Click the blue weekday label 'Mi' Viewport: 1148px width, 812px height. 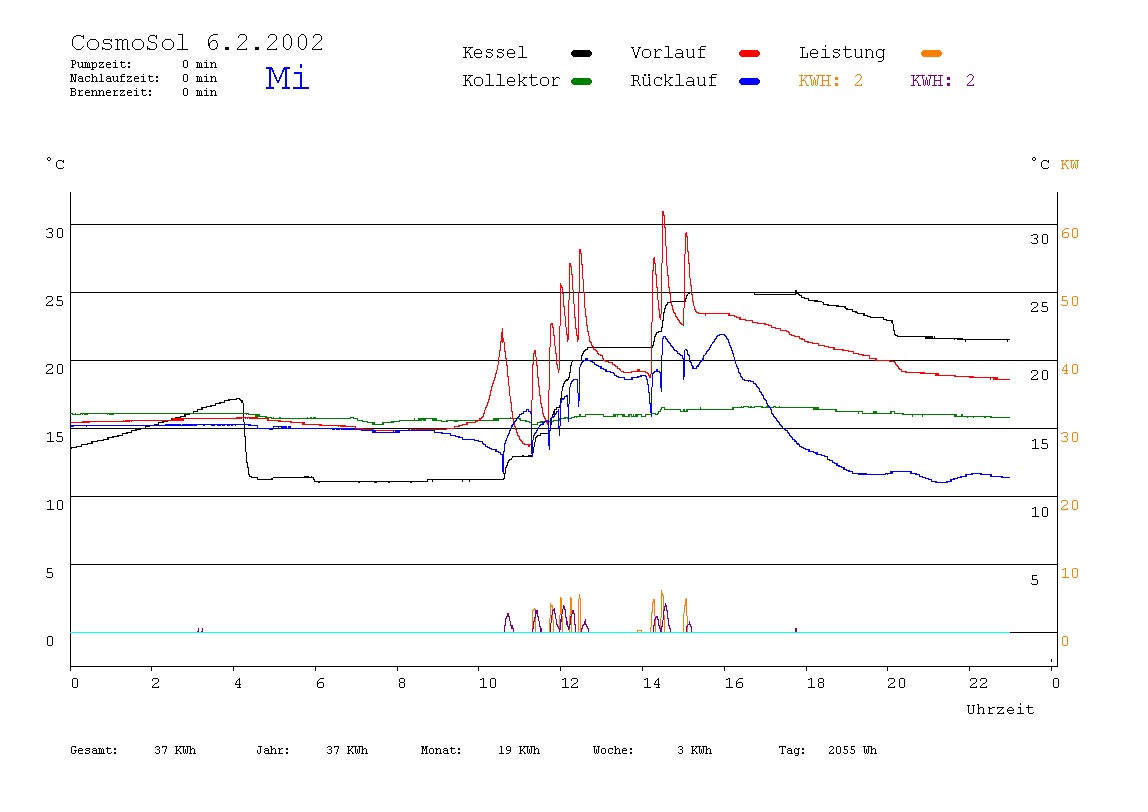click(287, 78)
